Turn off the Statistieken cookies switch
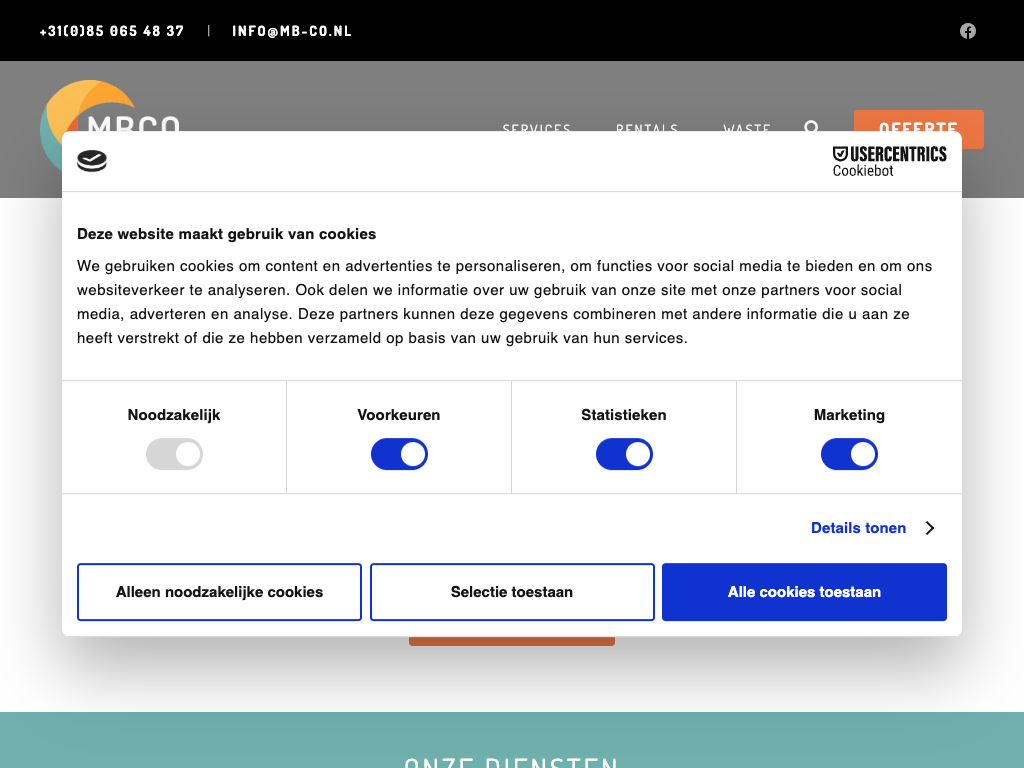1024x768 pixels. [x=624, y=455]
